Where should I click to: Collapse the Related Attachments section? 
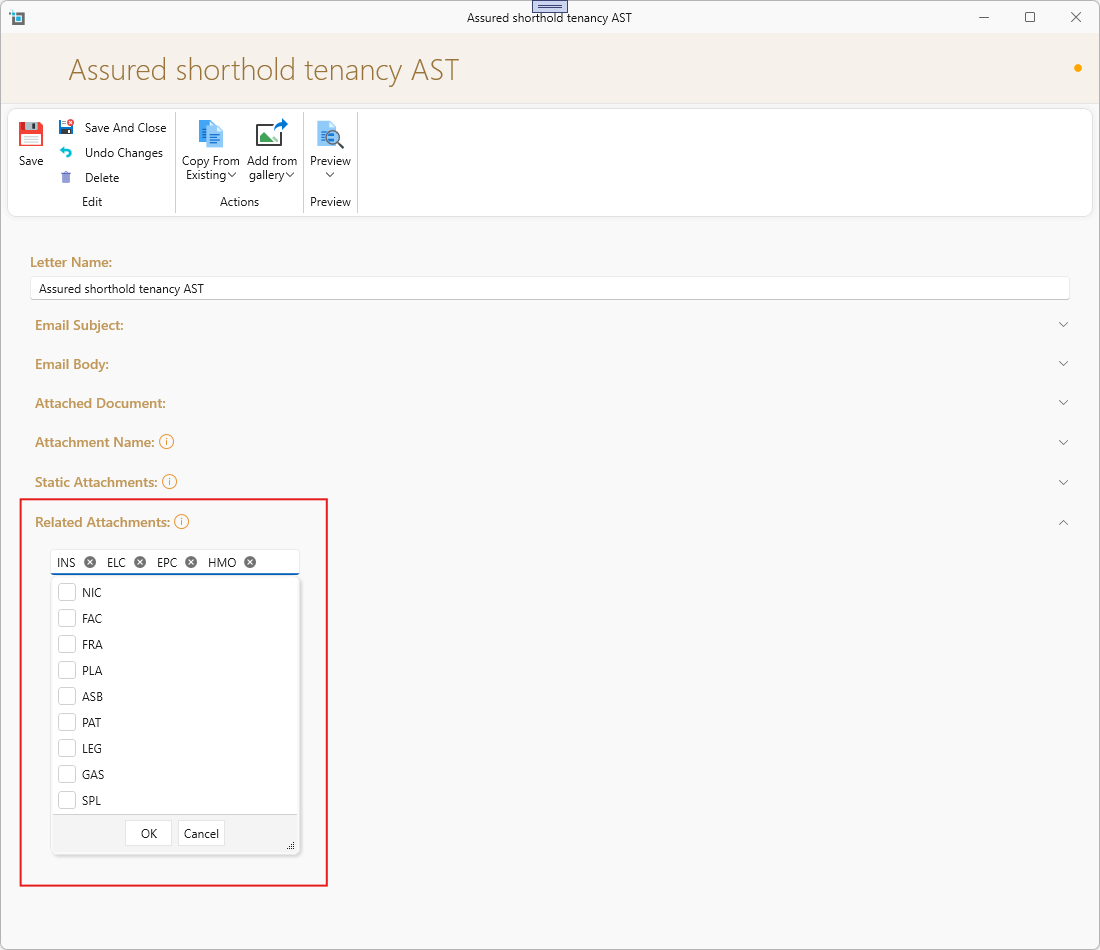click(x=1063, y=522)
